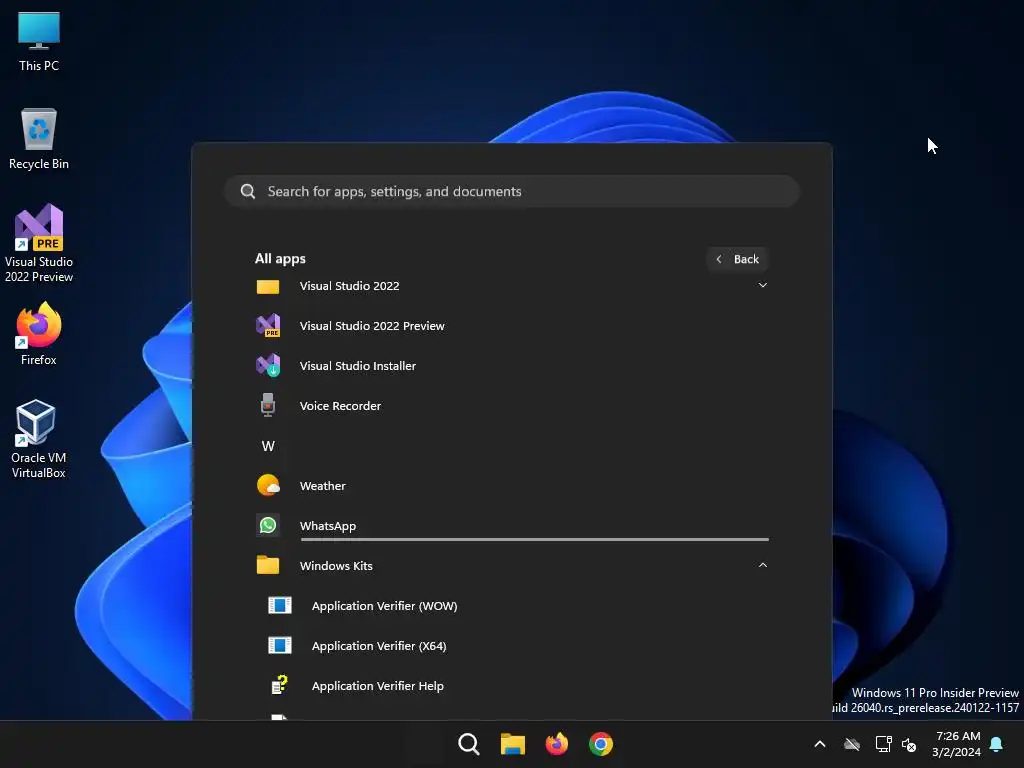Click the Windows Kits folder icon
Screen dimensions: 1024x768
pyautogui.click(x=268, y=566)
